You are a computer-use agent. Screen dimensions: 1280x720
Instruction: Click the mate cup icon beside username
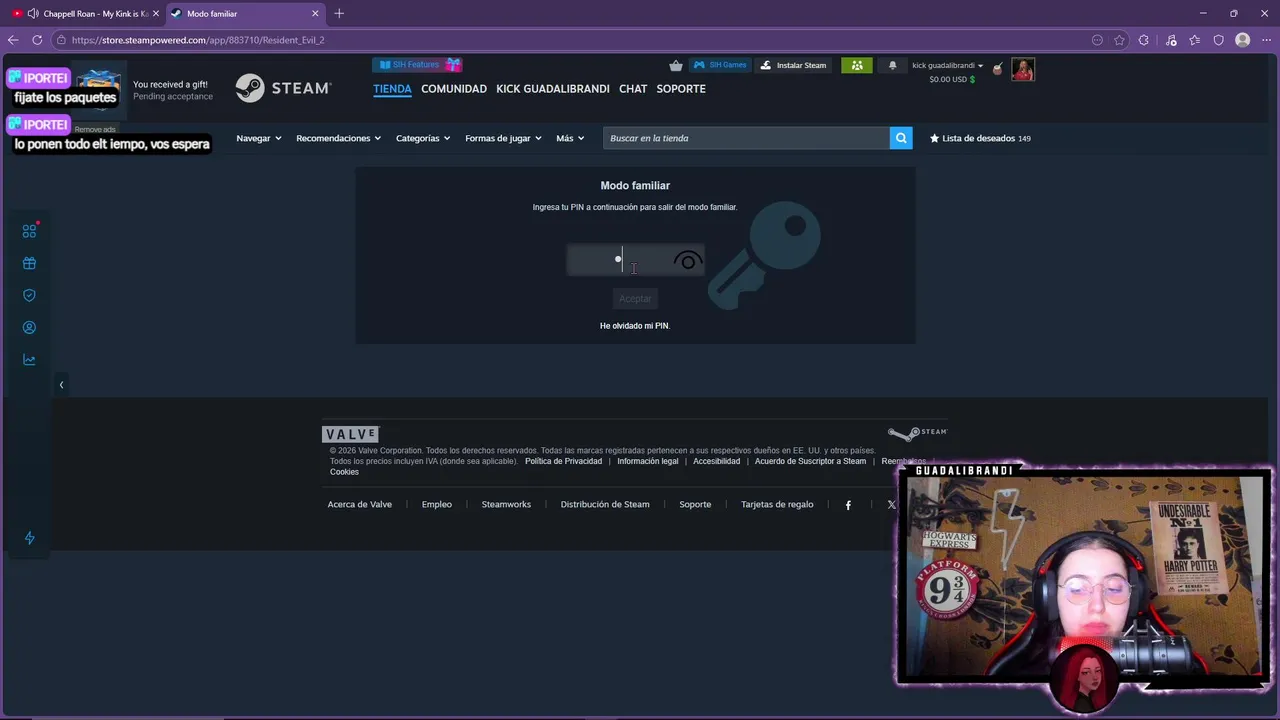point(997,68)
